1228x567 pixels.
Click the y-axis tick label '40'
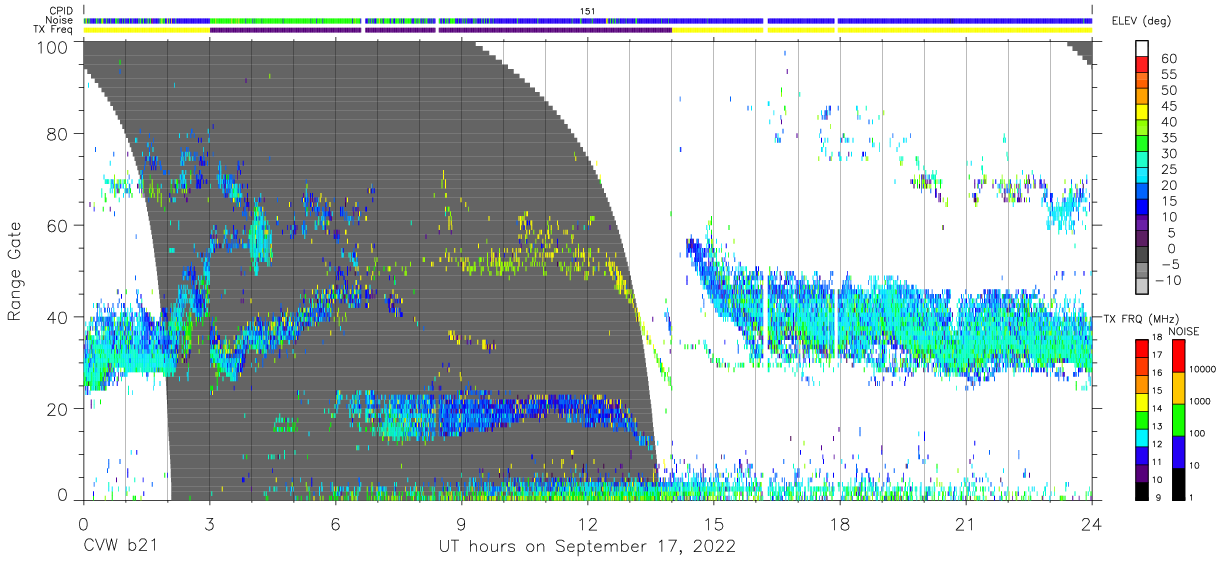pos(59,317)
